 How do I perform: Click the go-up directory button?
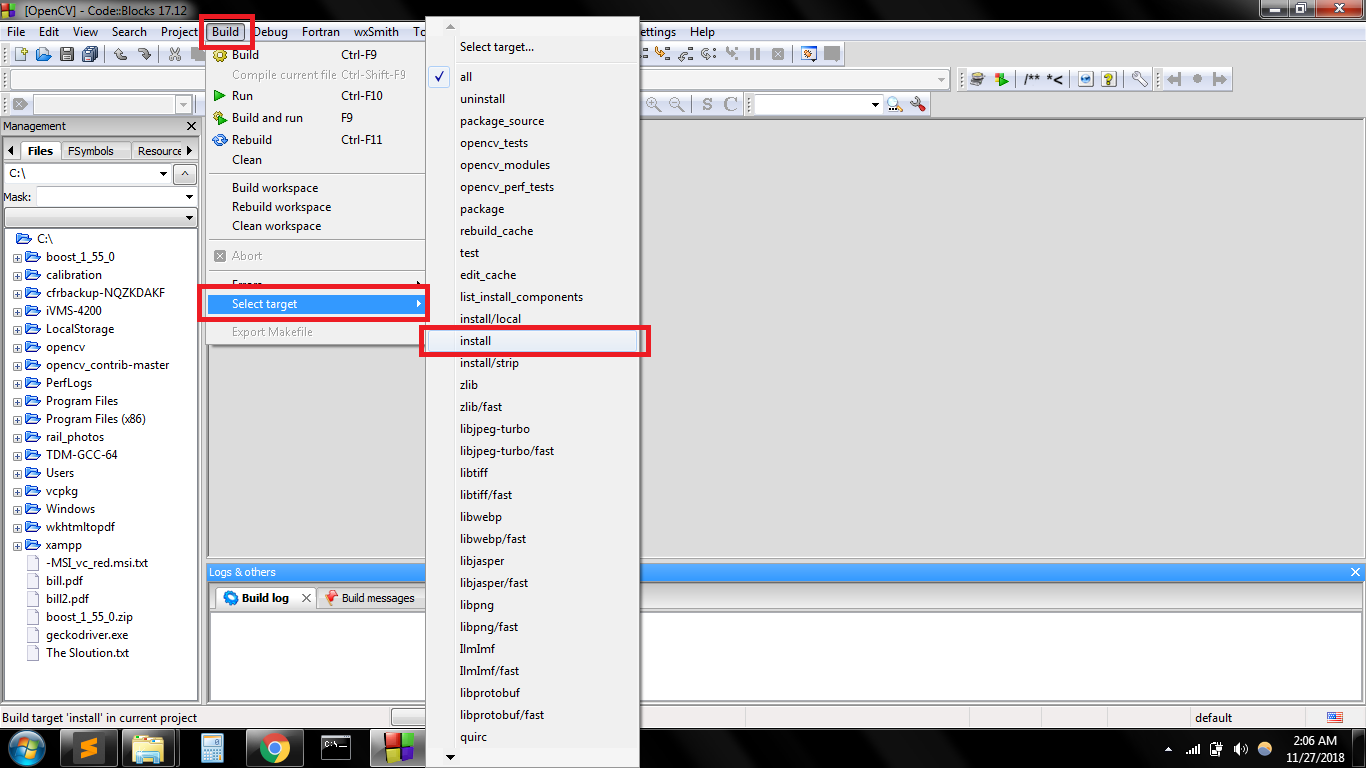coord(185,174)
